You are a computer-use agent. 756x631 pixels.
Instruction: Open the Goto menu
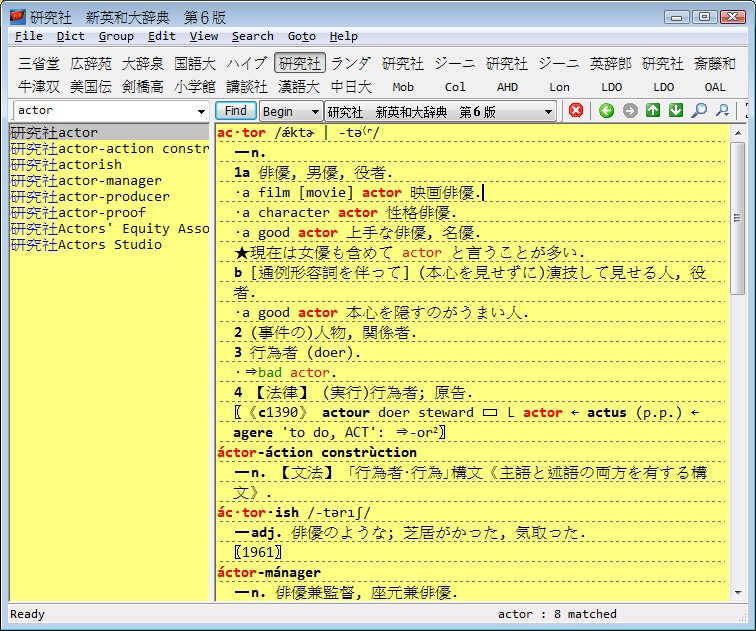click(x=302, y=36)
